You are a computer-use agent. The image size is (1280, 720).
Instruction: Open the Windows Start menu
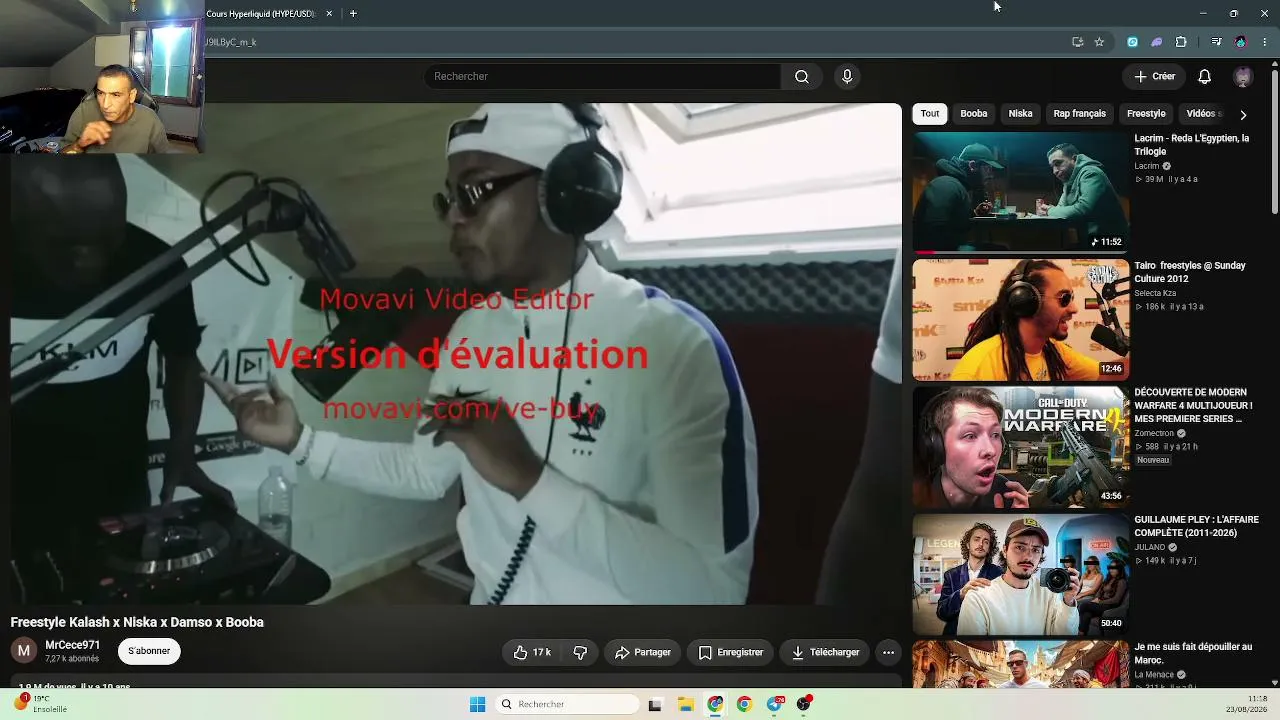477,704
